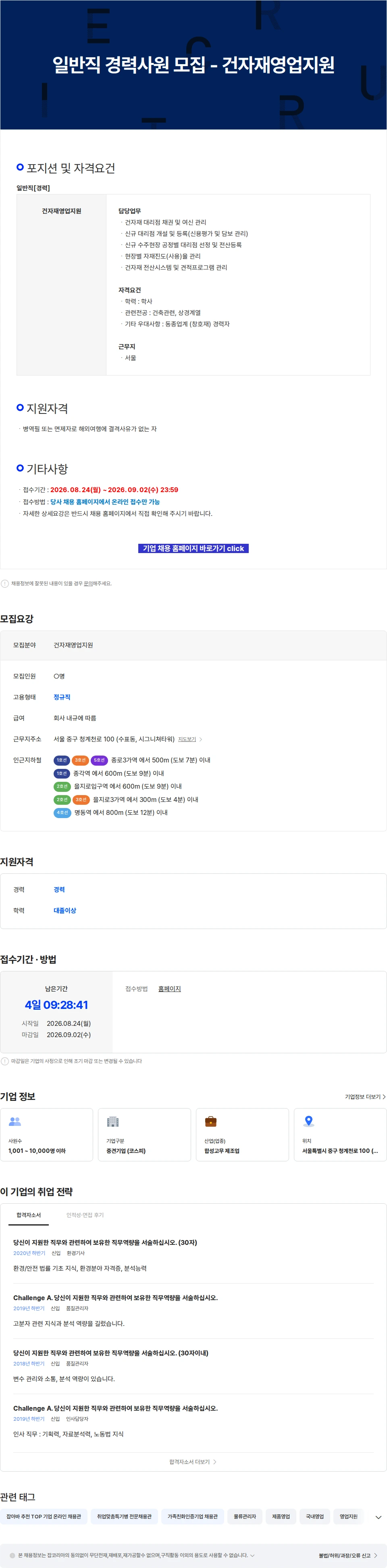Select the 국내영업 tag
Screen dimensions: 387x1568
pos(314,1516)
